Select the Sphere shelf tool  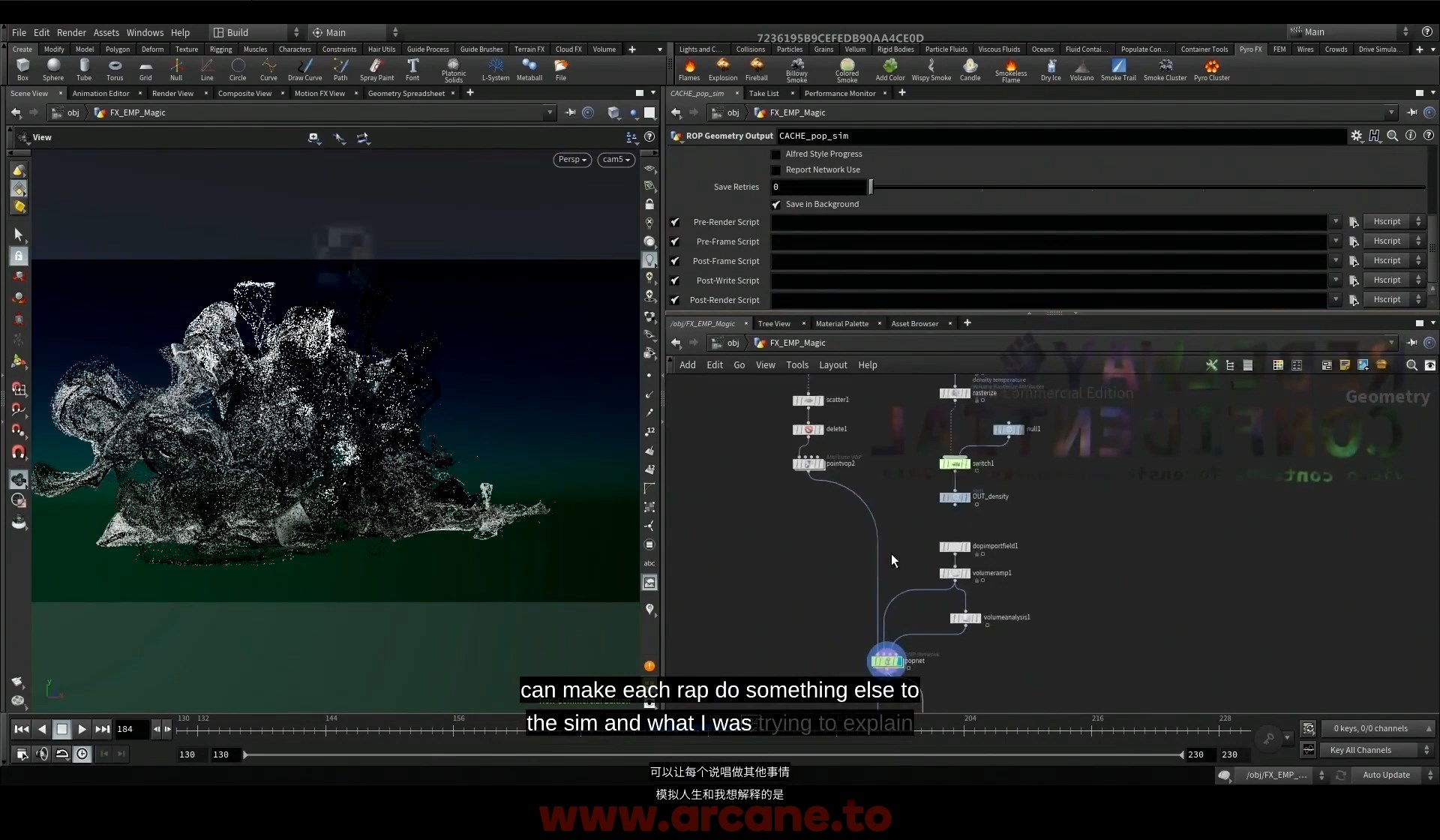point(53,69)
